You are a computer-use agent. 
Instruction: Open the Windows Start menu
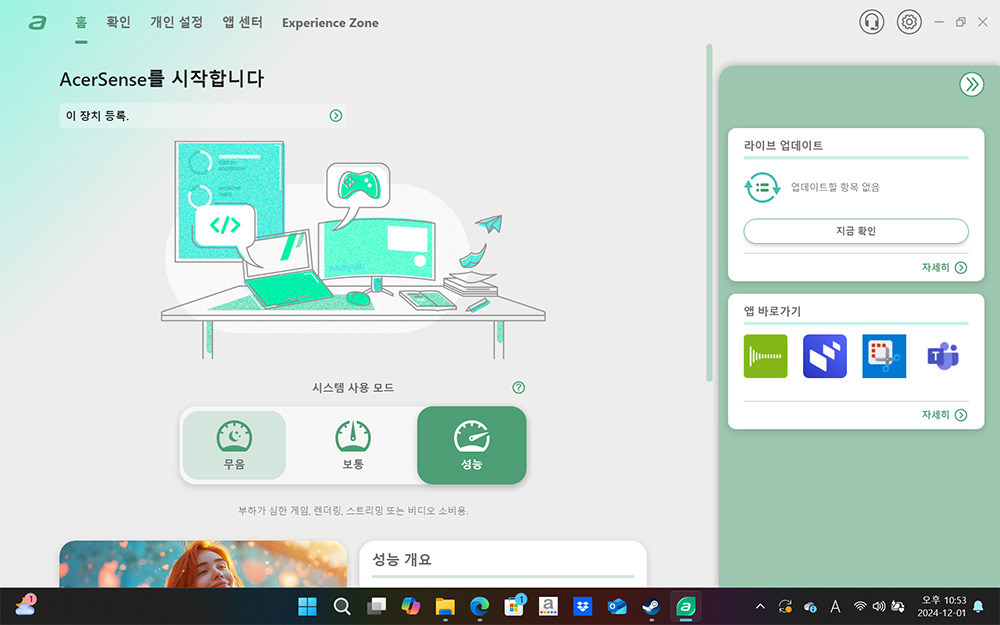(307, 606)
